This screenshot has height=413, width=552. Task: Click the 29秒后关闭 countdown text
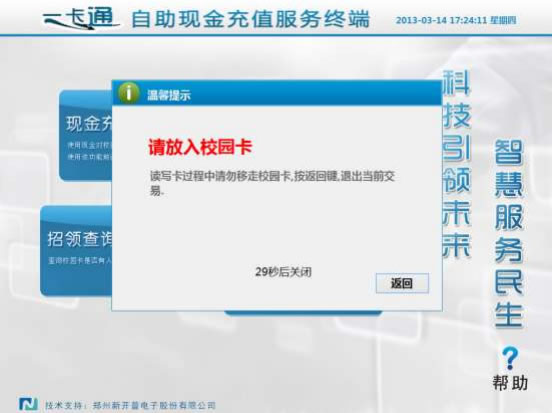[x=283, y=271]
